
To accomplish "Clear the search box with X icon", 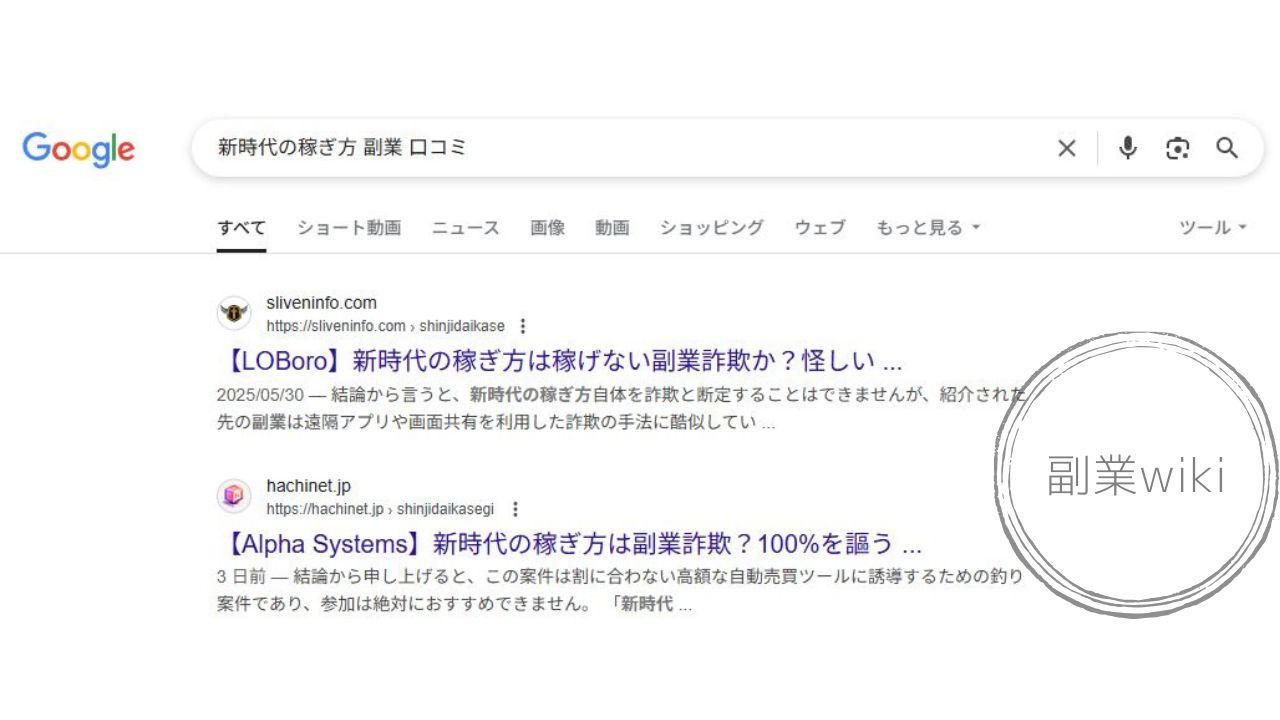I will click(x=1066, y=149).
